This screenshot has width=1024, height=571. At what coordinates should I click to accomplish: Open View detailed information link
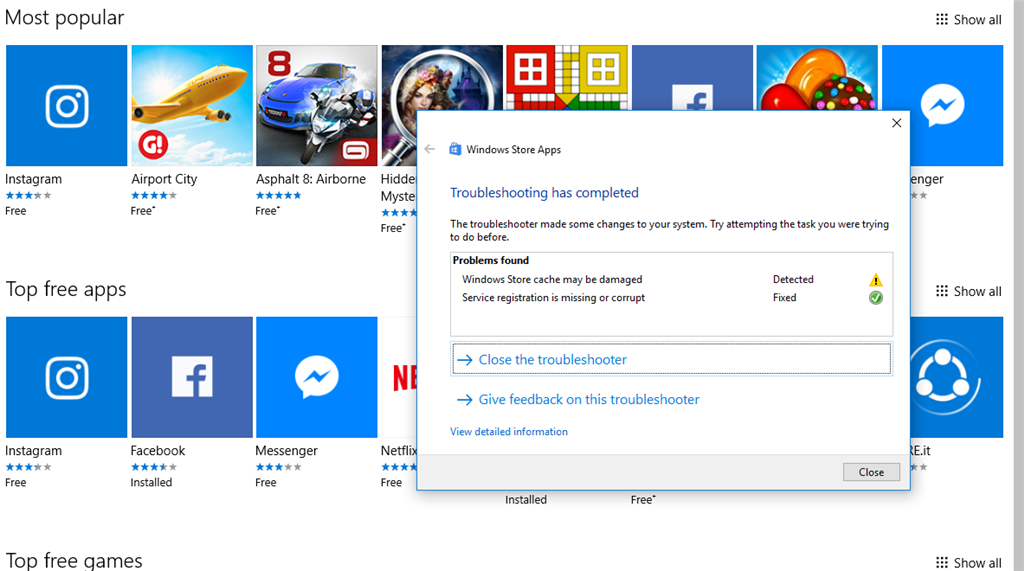[509, 432]
